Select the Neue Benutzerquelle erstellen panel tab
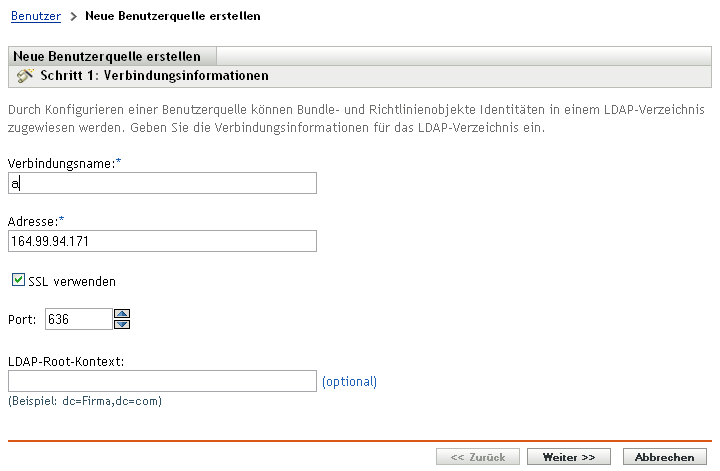Image resolution: width=720 pixels, height=471 pixels. (x=107, y=57)
